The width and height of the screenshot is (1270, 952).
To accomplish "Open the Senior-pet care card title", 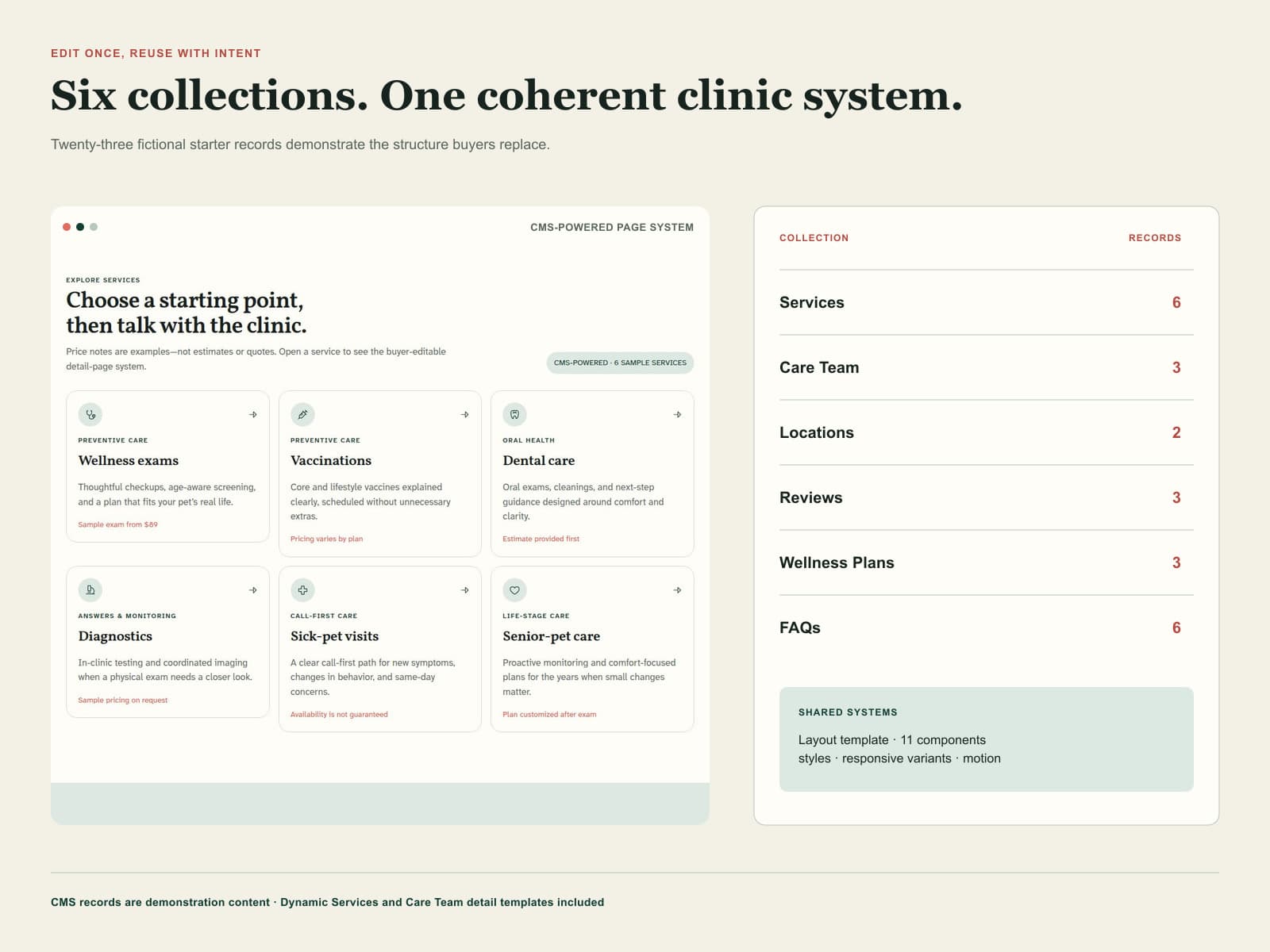I will [551, 635].
